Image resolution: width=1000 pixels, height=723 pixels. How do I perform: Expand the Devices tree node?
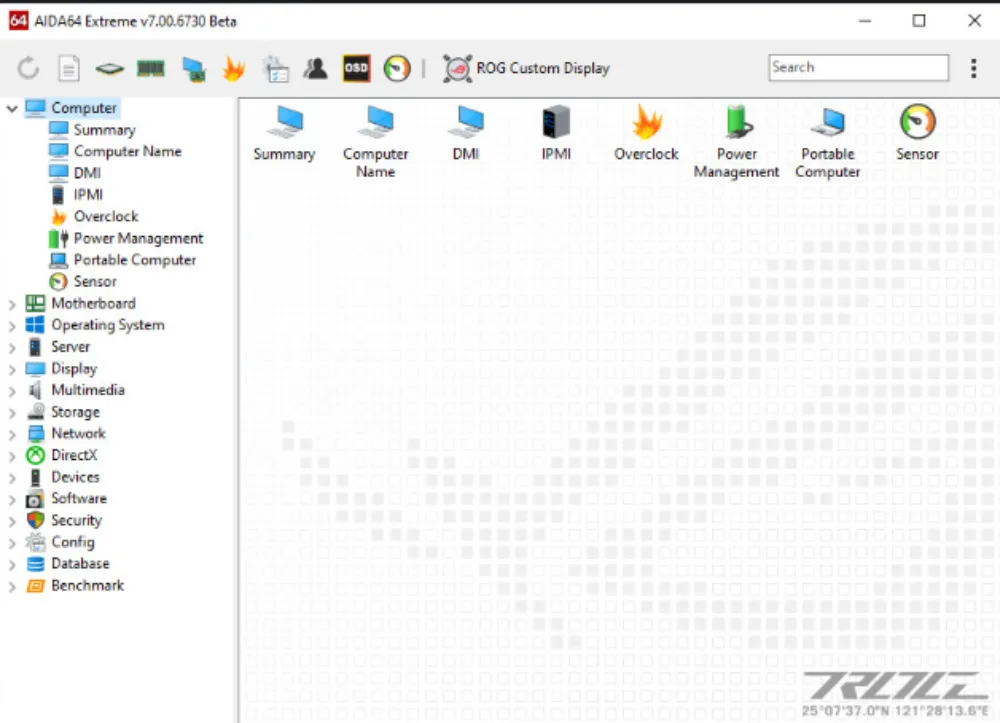pyautogui.click(x=11, y=479)
